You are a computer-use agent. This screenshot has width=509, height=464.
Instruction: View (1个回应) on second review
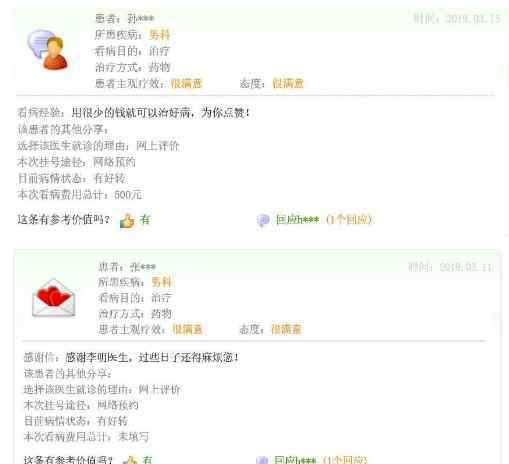[345, 460]
